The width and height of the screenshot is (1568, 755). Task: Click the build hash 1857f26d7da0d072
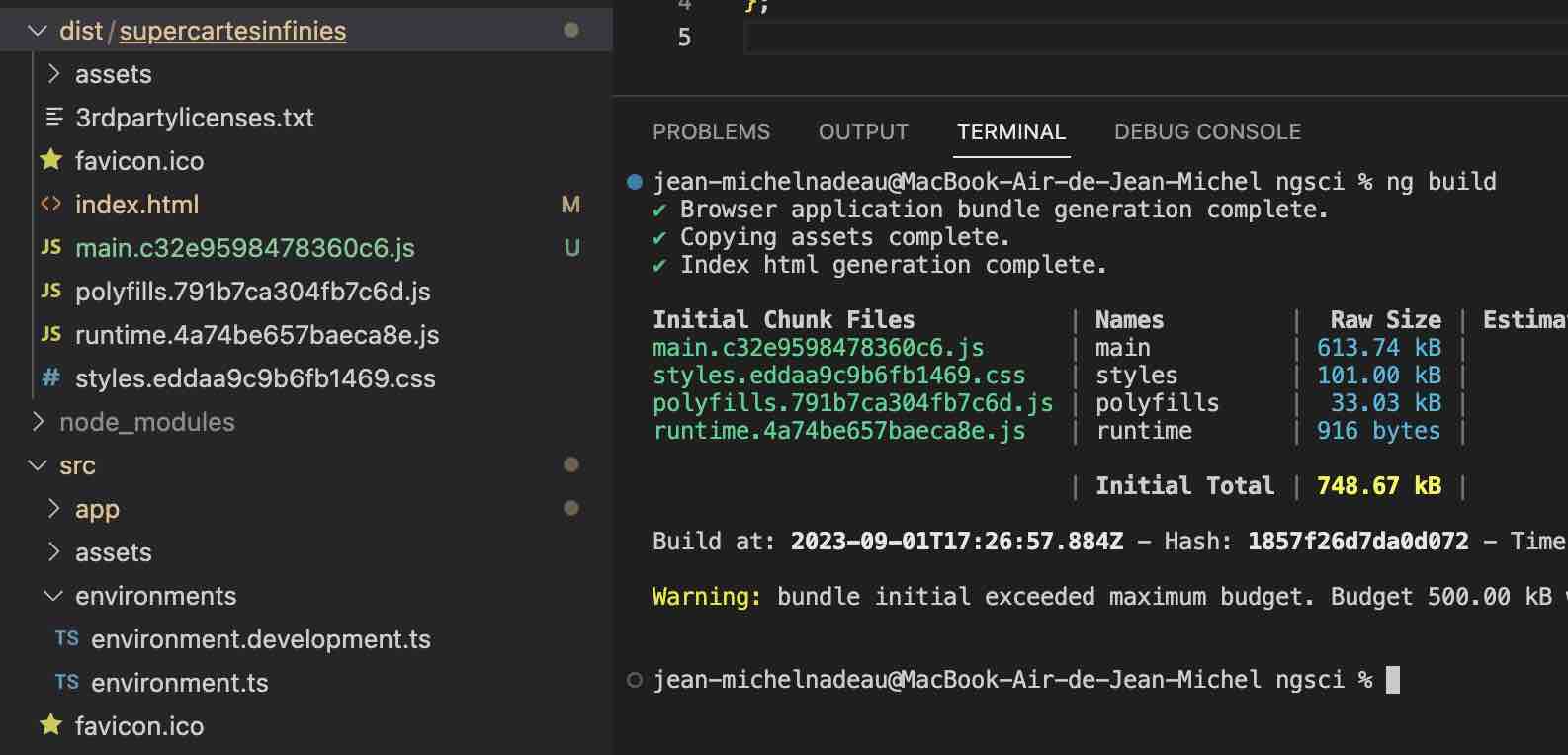coord(1357,542)
